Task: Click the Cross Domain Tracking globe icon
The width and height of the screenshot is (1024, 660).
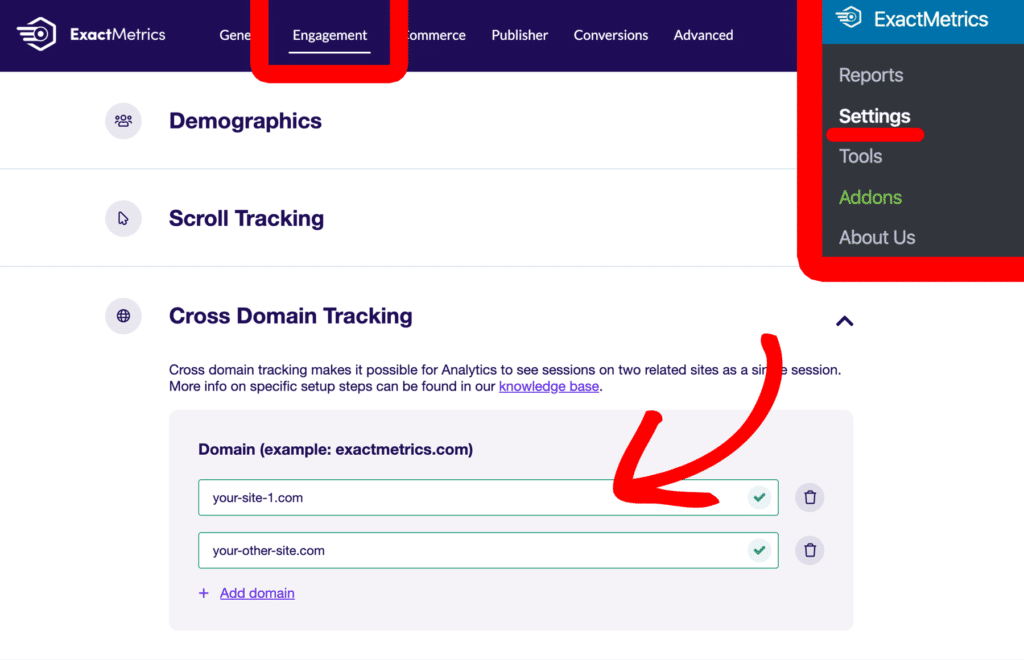Action: click(x=123, y=316)
